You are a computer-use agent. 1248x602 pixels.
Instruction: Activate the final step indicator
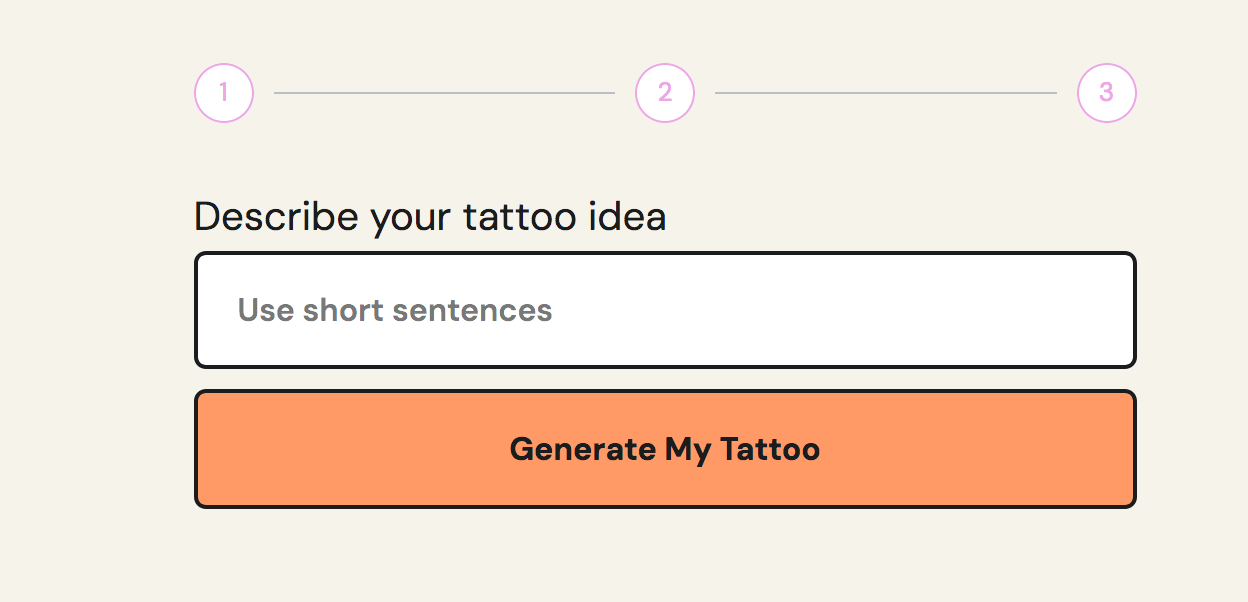pos(1106,92)
